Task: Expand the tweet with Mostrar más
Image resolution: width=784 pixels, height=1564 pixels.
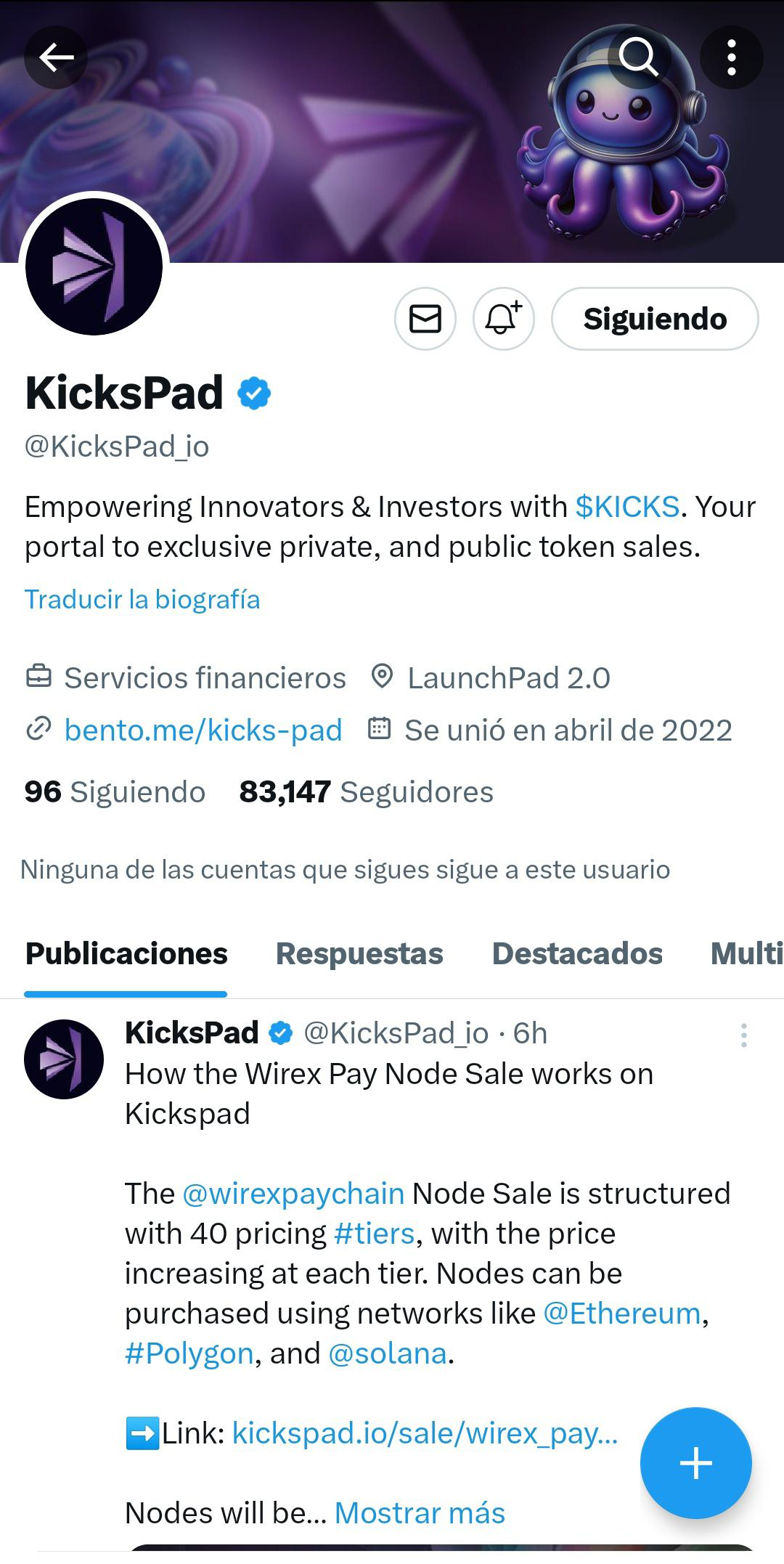Action: tap(420, 1514)
